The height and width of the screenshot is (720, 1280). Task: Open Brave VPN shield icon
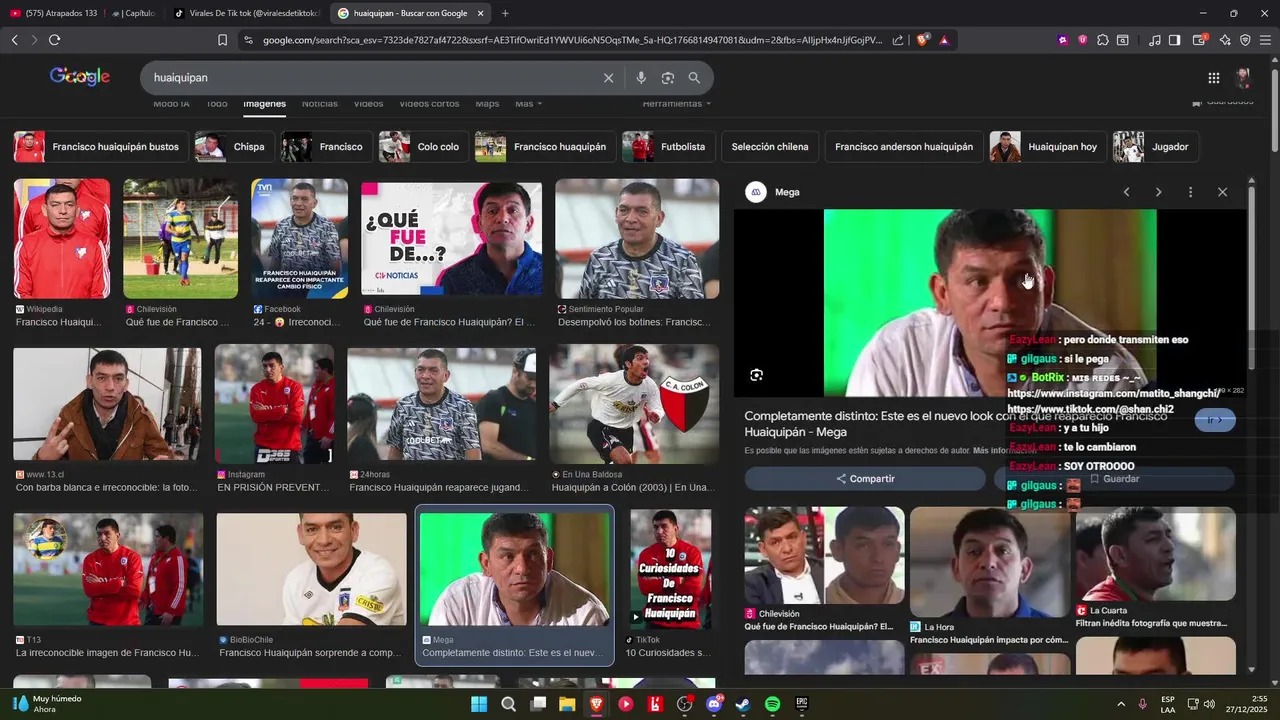tap(1245, 40)
